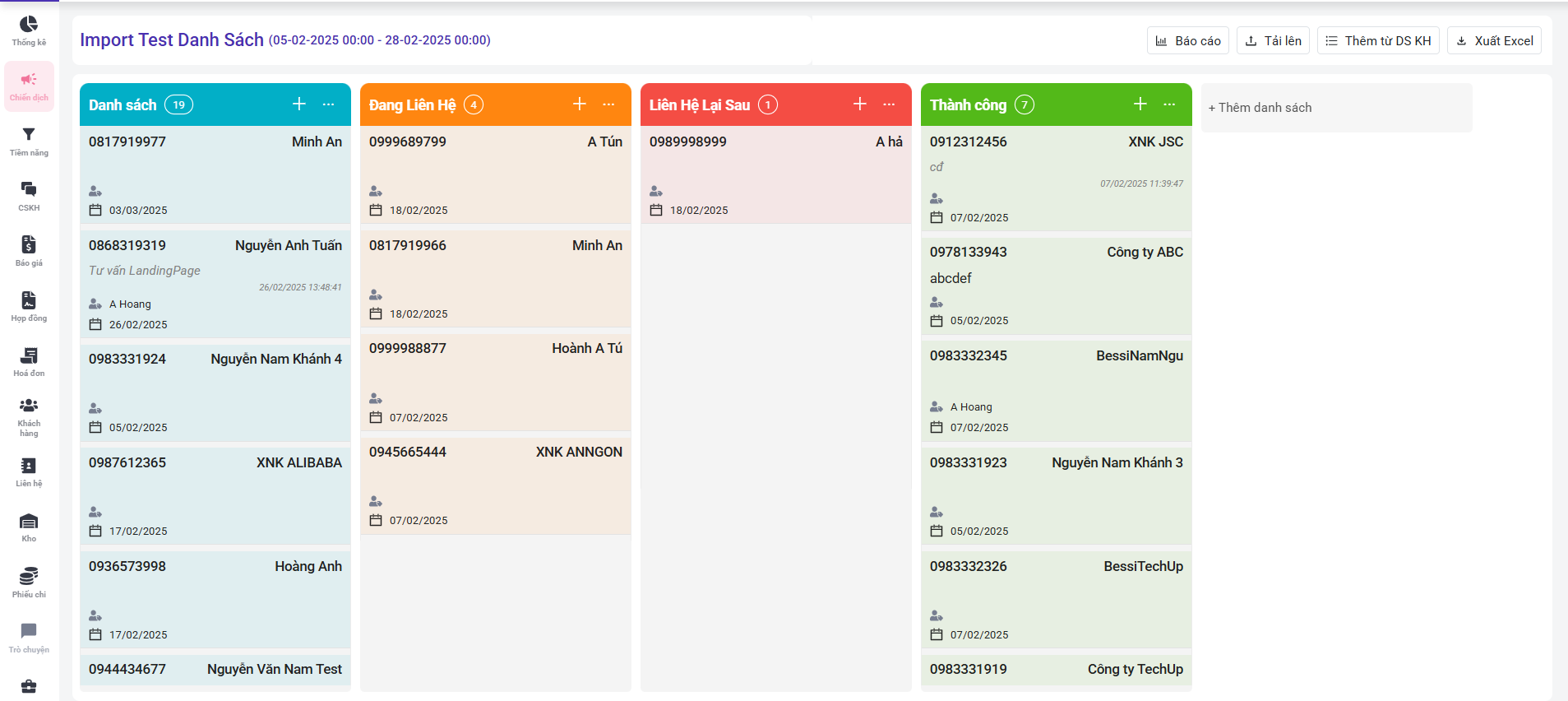Click calendar icon on A hả card
The image size is (1568, 701).
coord(656,210)
